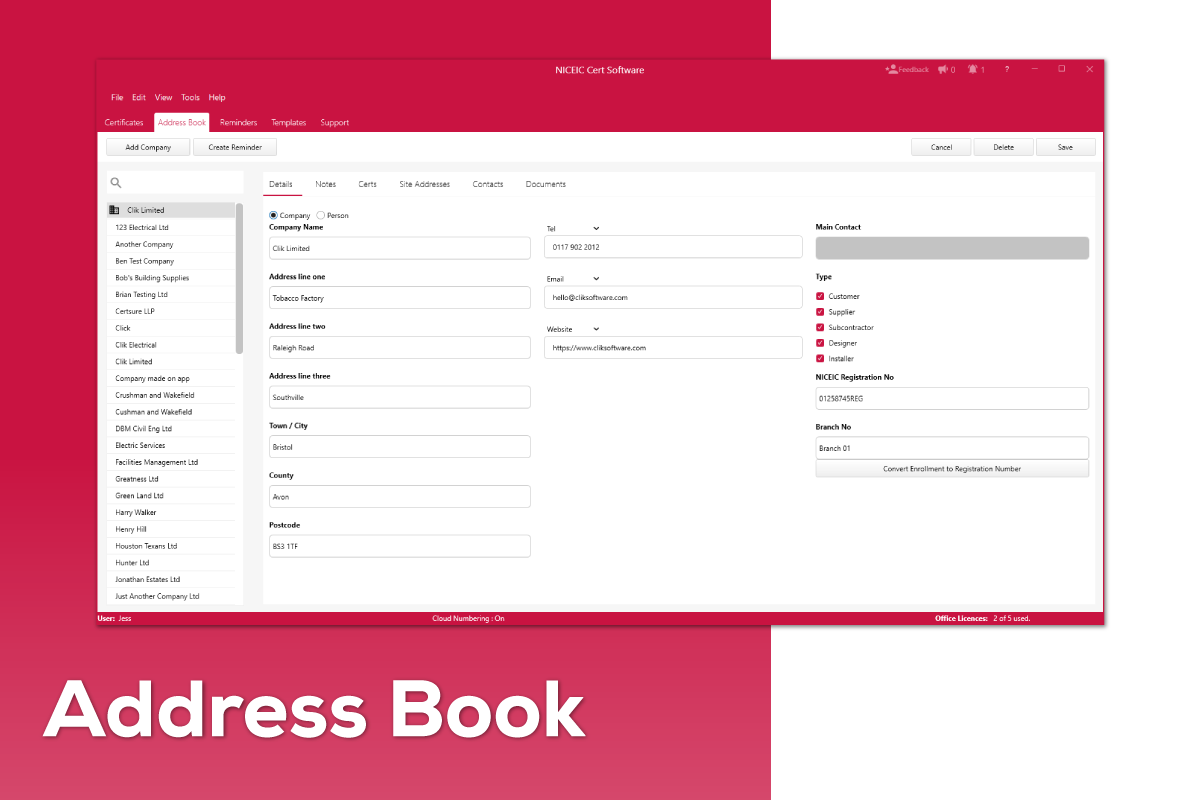Select DBM Civil Eng Ltd in list
The height and width of the screenshot is (800, 1200).
pyautogui.click(x=171, y=429)
